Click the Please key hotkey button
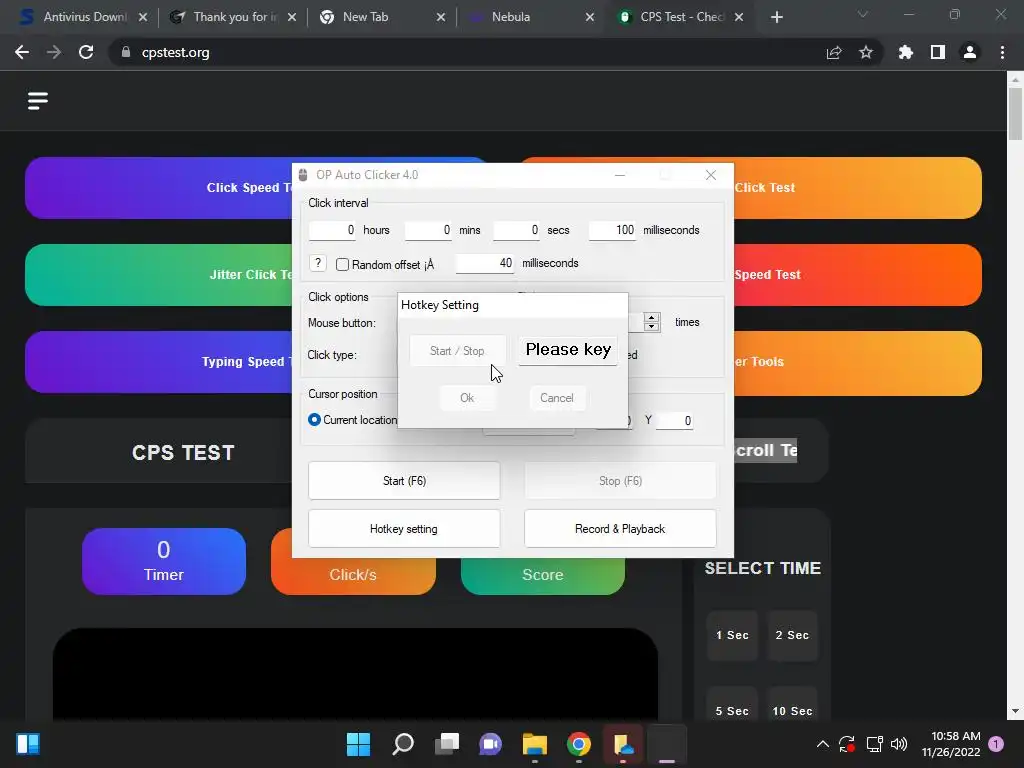 pyautogui.click(x=568, y=350)
